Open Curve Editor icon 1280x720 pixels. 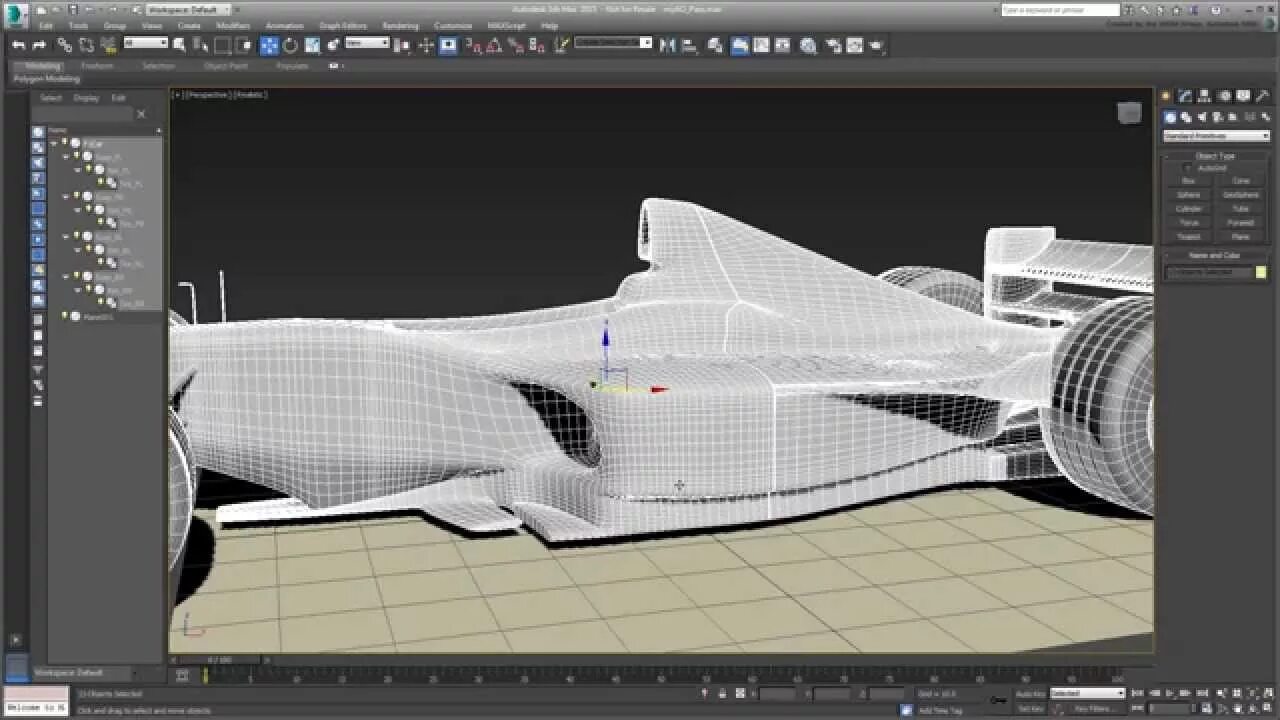(x=761, y=45)
